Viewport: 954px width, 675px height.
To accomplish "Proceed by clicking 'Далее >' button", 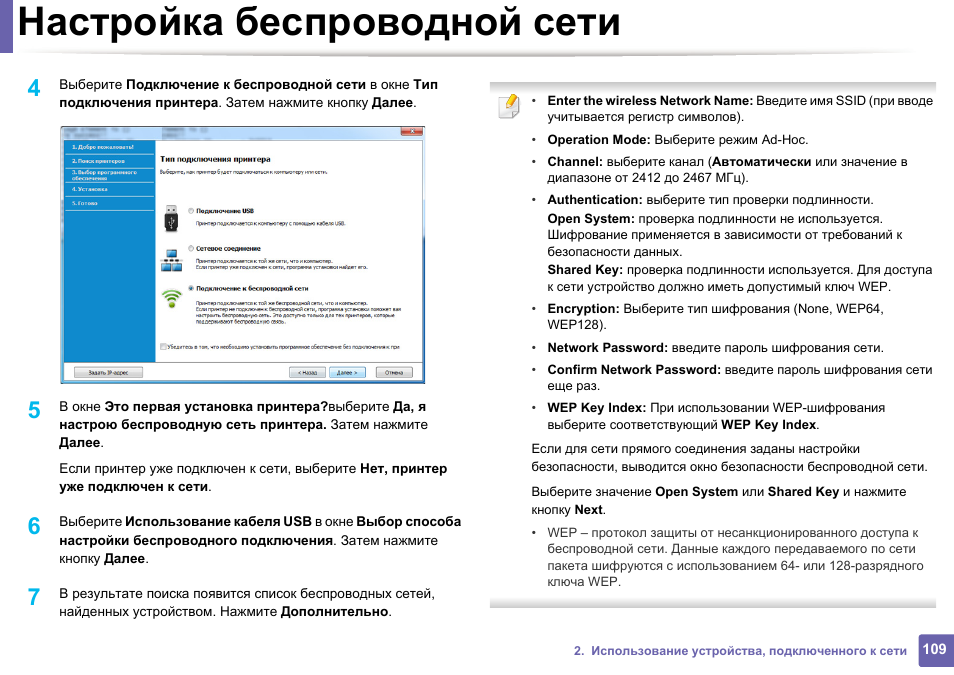I will point(347,372).
